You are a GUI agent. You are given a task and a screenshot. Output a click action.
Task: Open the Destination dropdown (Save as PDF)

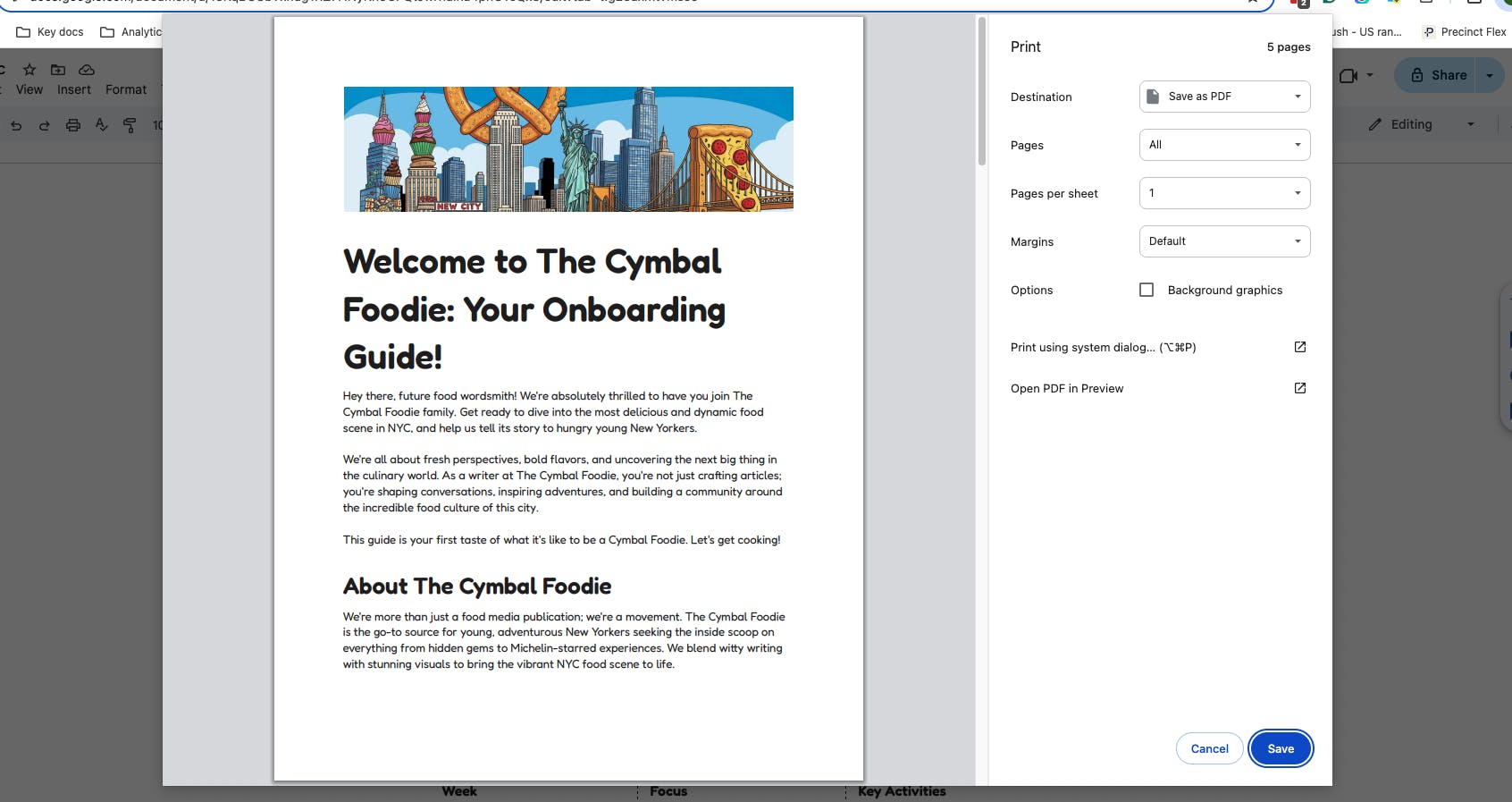coord(1224,97)
